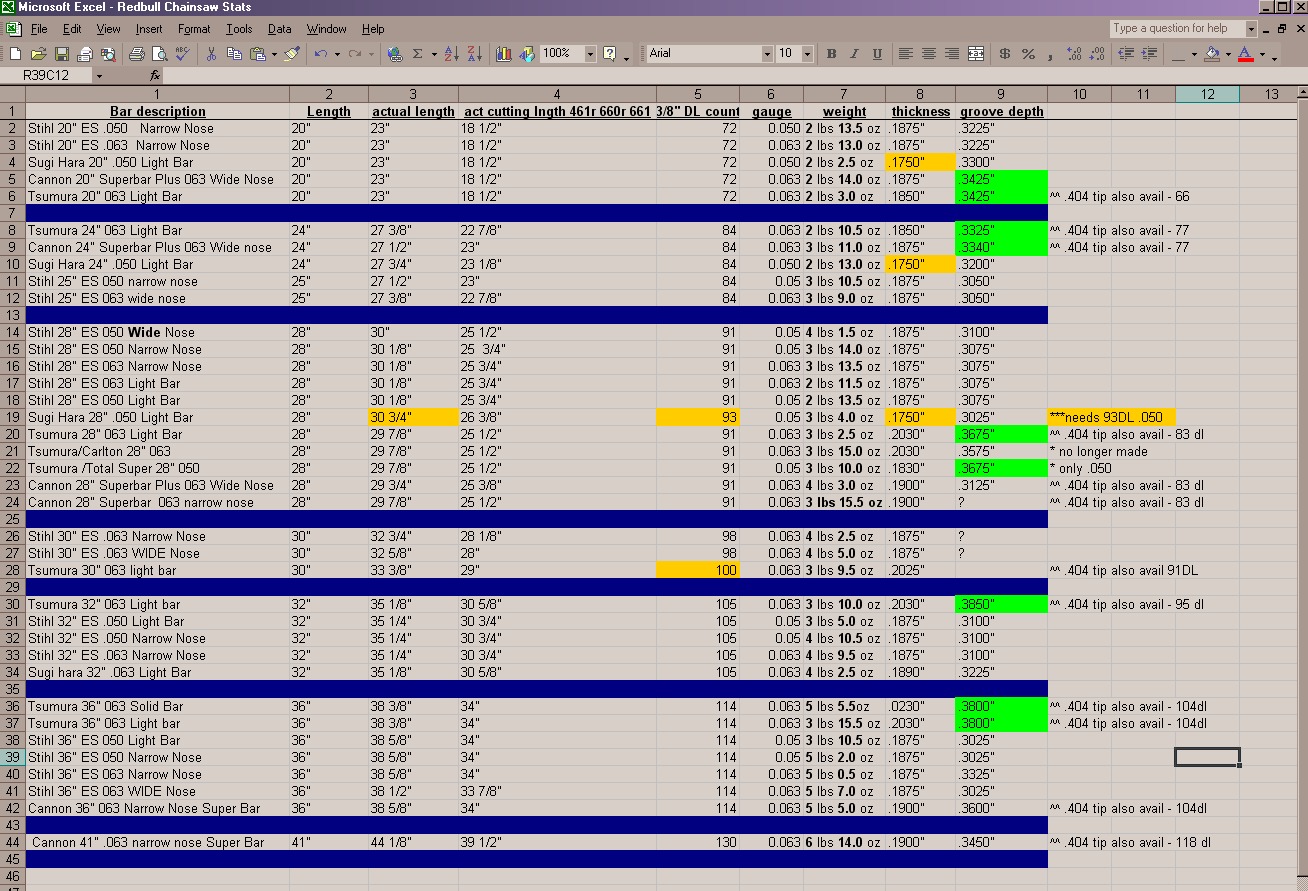Click the Copy icon
This screenshot has width=1308, height=891.
click(x=235, y=54)
